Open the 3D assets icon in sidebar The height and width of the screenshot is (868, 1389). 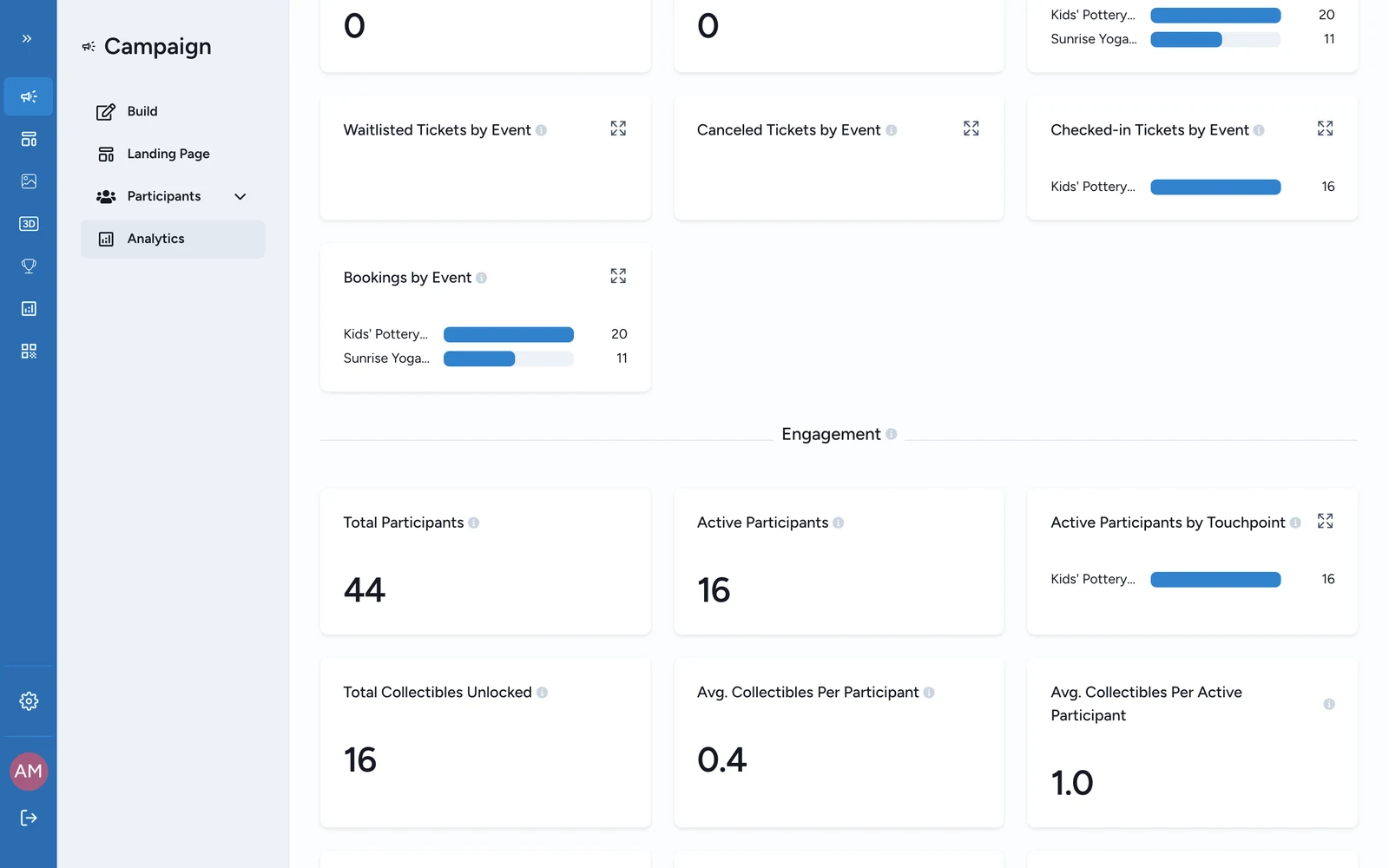pos(29,224)
